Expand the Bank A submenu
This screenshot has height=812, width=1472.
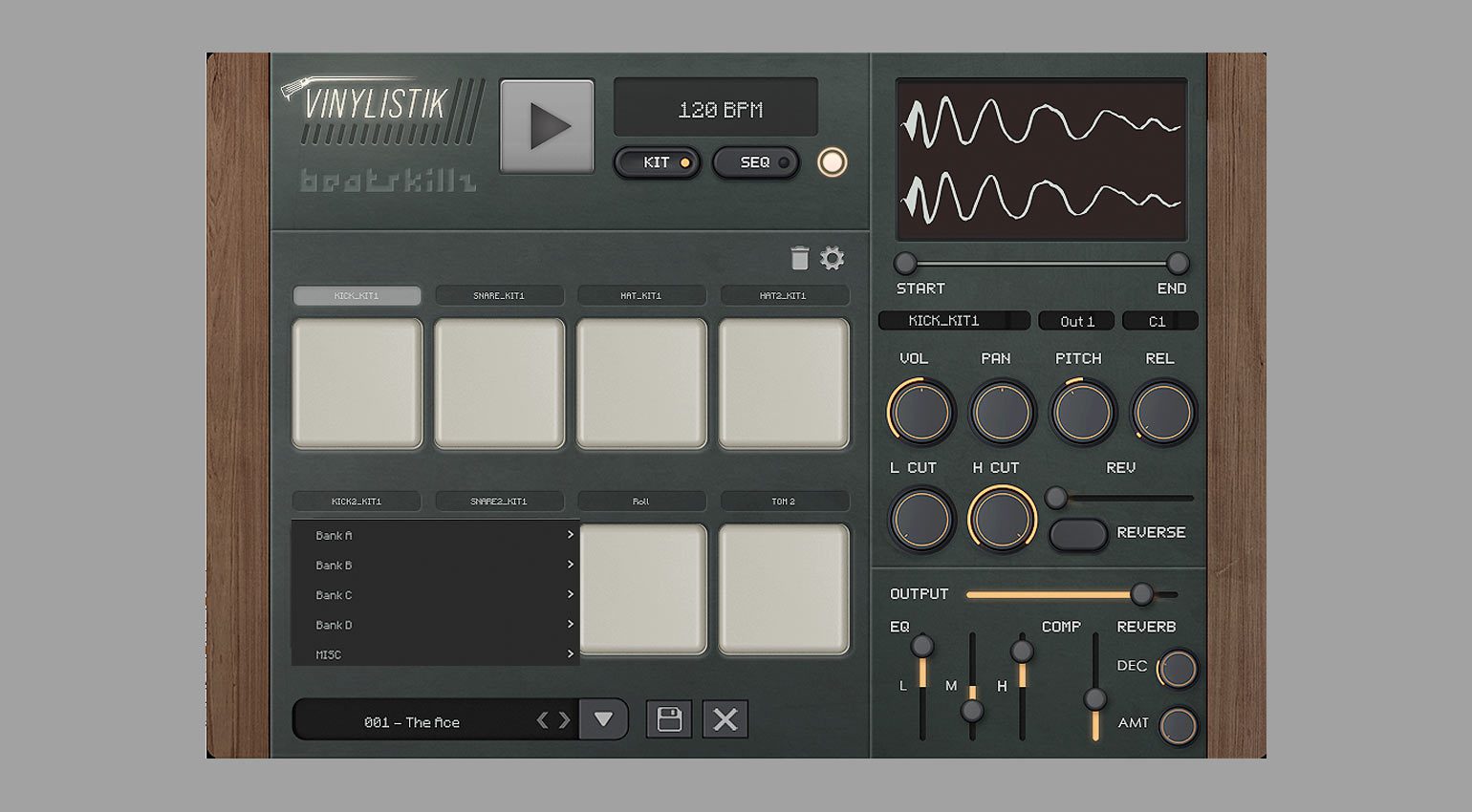pos(435,535)
